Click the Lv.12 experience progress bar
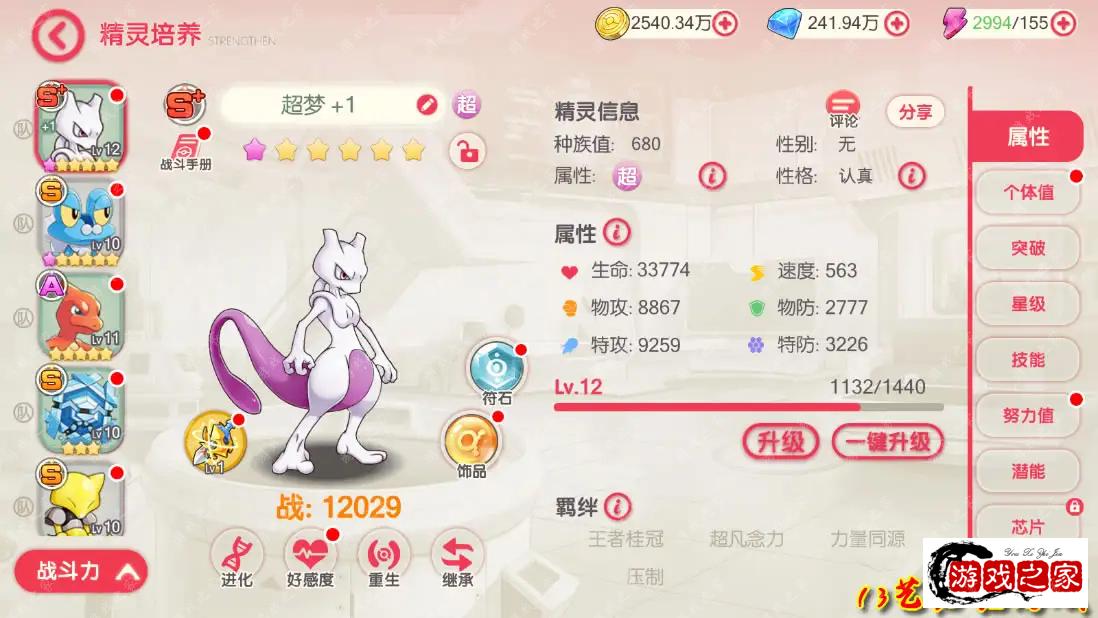Image resolution: width=1098 pixels, height=618 pixels. (749, 407)
